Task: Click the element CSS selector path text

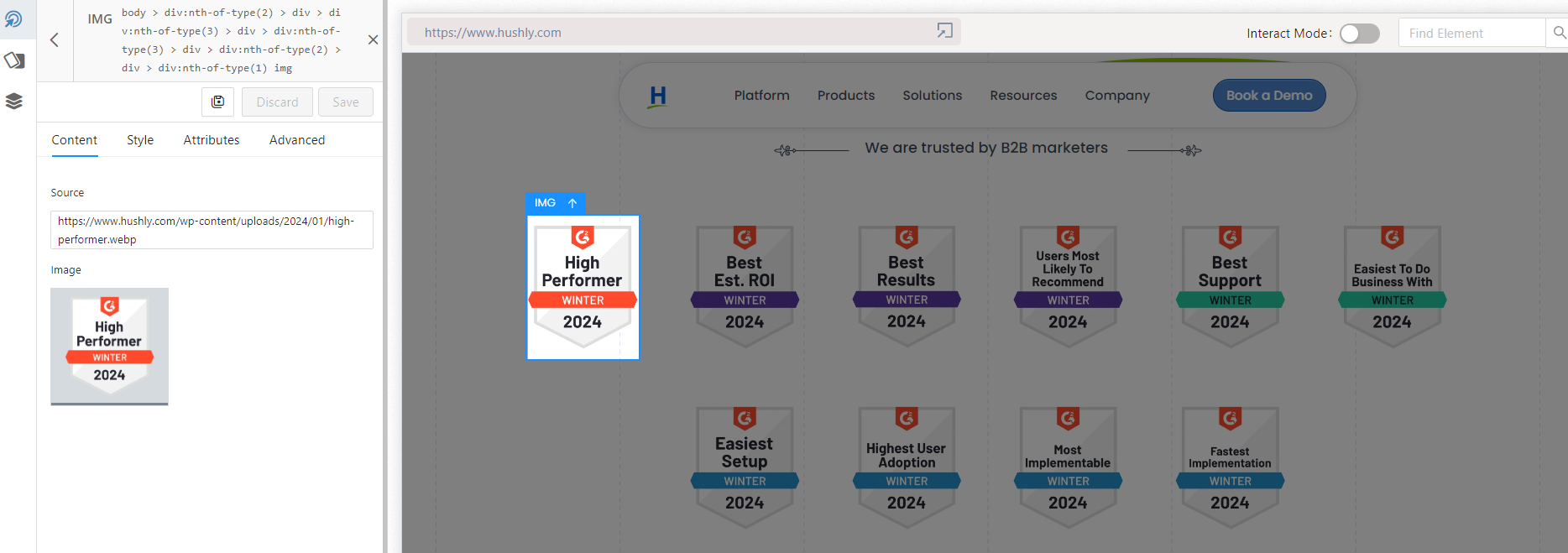Action: tap(233, 40)
